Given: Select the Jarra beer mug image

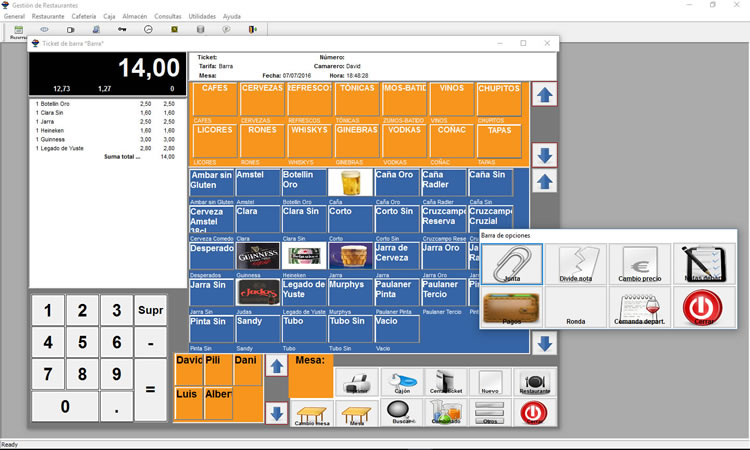Looking at the screenshot, I should click(351, 256).
